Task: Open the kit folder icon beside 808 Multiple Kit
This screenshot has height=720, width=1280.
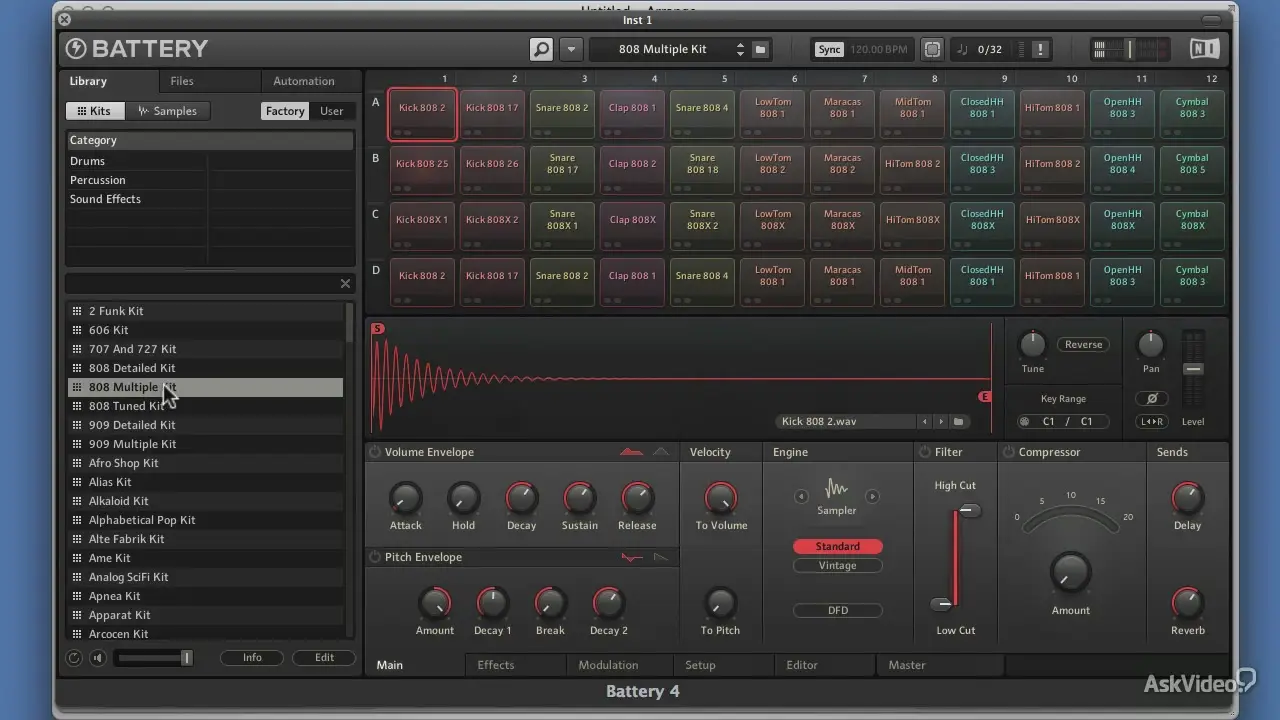Action: [x=760, y=49]
